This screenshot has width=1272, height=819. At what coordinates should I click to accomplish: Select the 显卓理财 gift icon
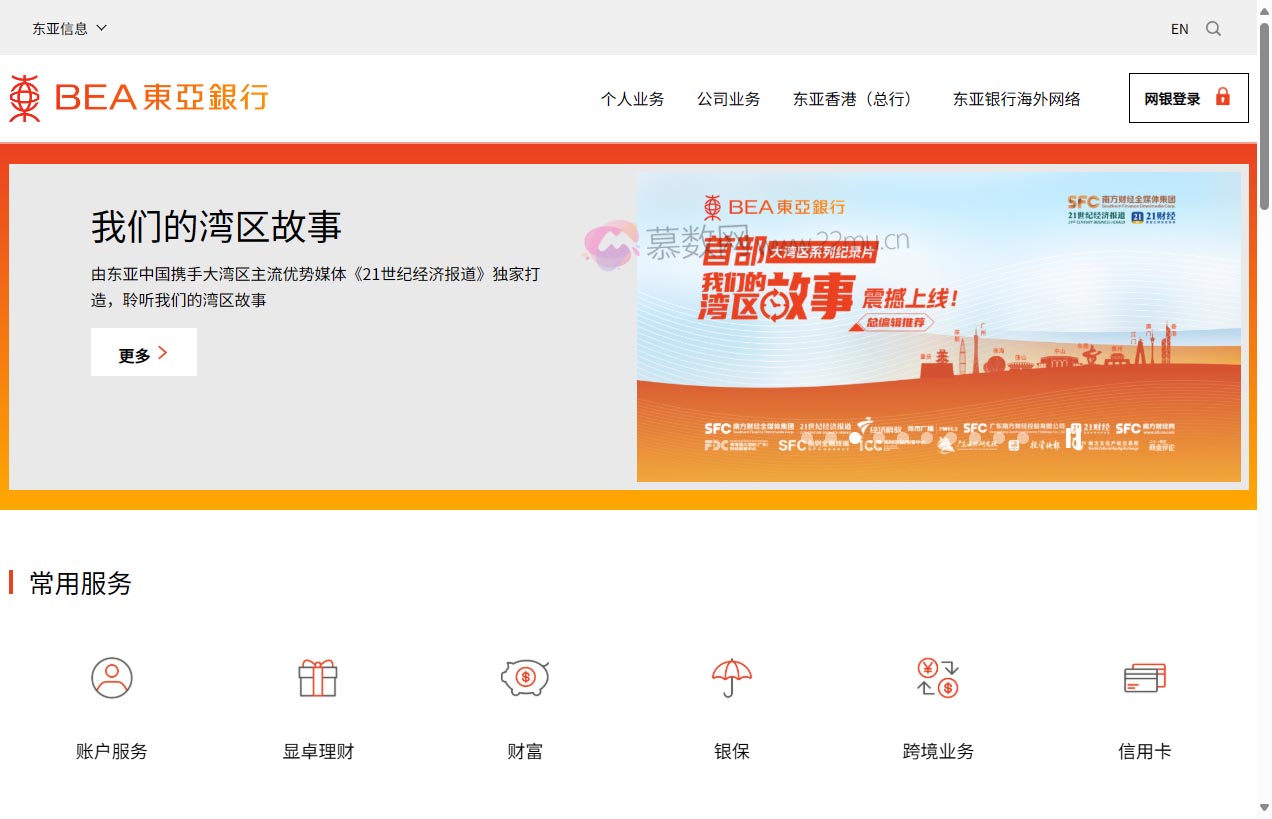click(x=318, y=677)
